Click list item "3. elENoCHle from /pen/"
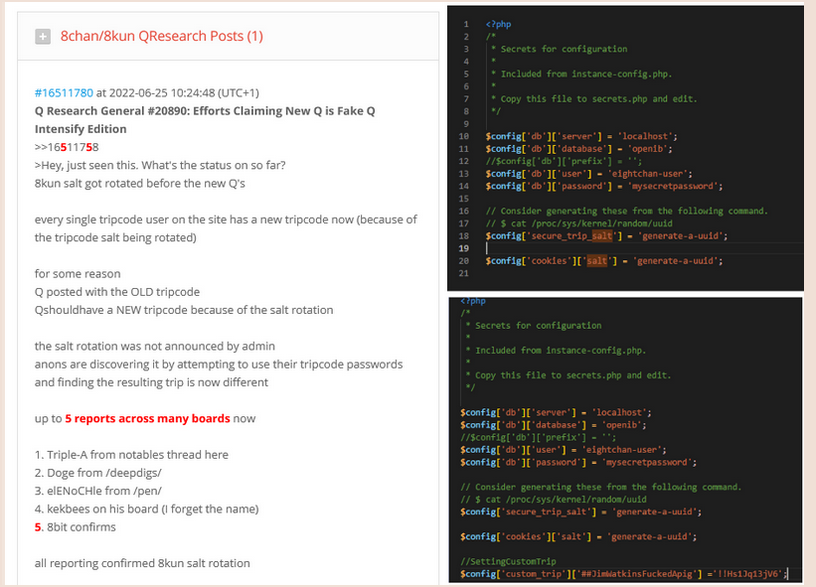This screenshot has width=816, height=587. pos(98,491)
